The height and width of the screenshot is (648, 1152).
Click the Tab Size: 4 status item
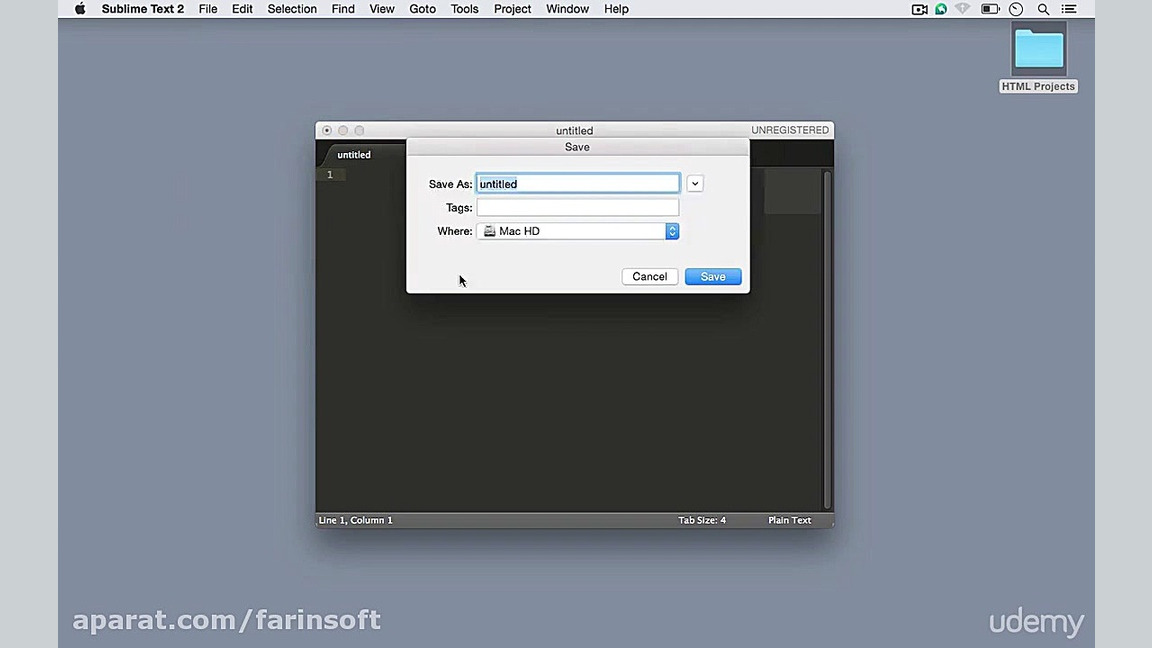tap(702, 520)
